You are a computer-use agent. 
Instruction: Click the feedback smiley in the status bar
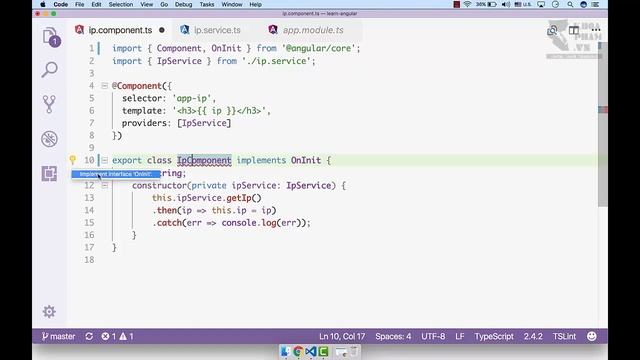pos(591,336)
